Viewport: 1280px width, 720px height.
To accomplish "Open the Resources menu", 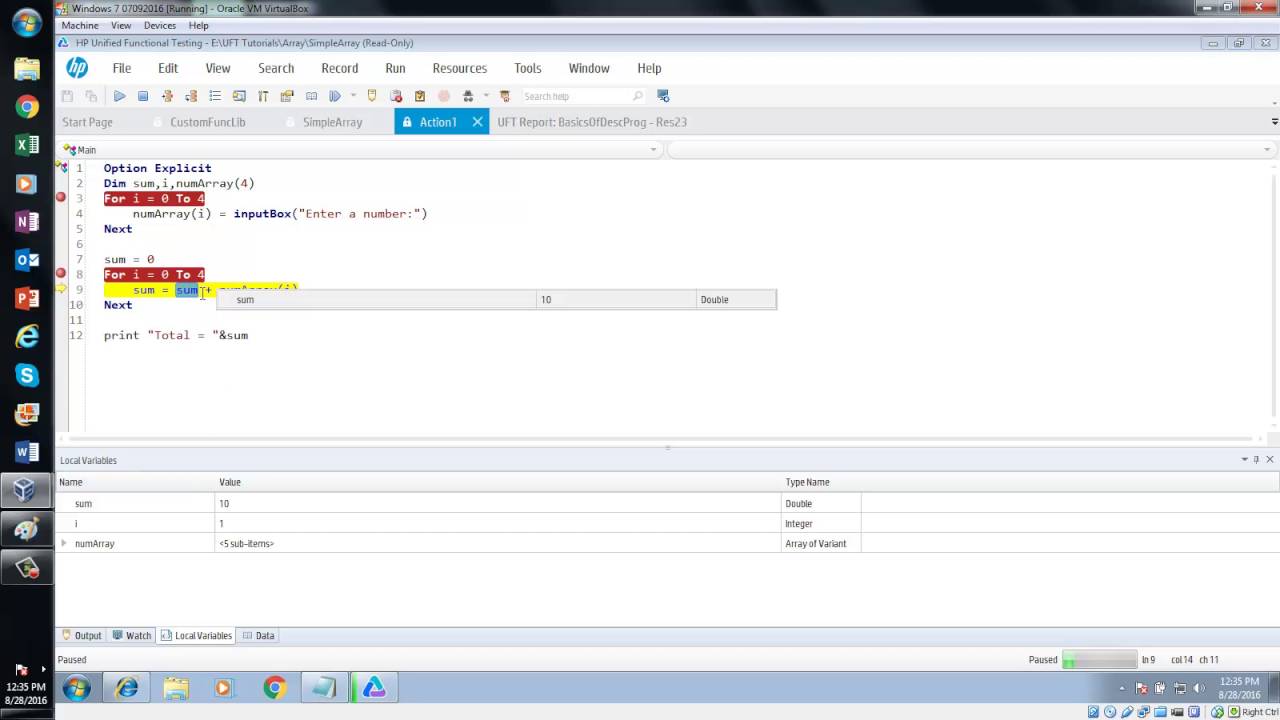I will click(460, 68).
